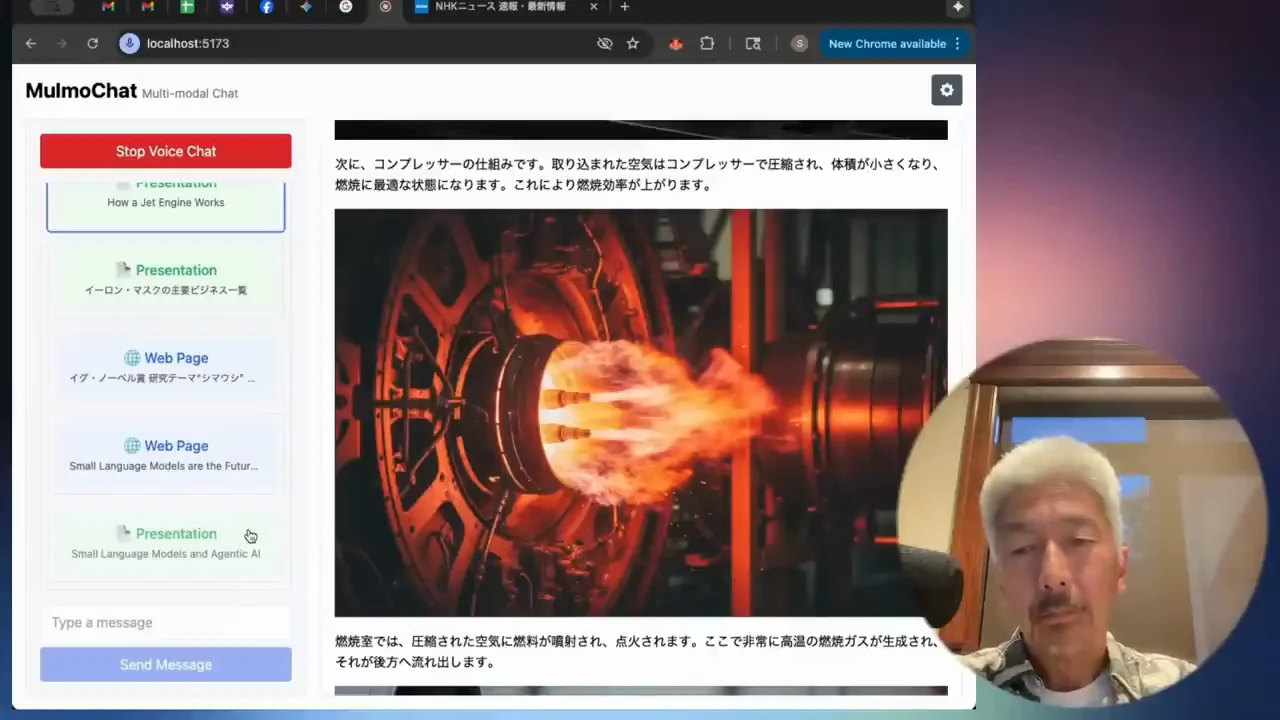Screen dimensions: 1280x720
Task: Select the tab with the circle record icon
Action: pos(385,7)
